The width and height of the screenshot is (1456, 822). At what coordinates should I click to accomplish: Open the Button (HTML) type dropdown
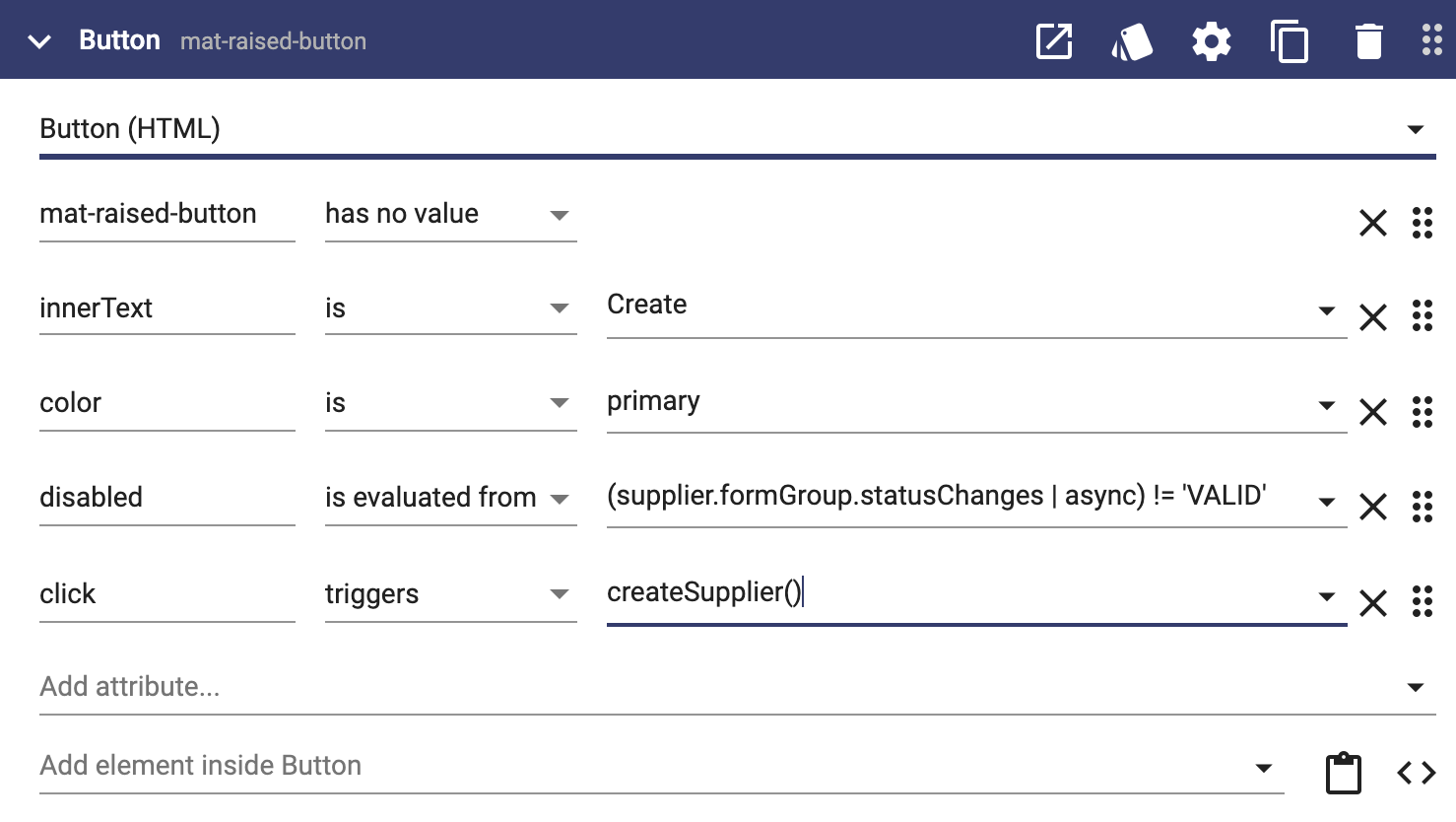737,129
